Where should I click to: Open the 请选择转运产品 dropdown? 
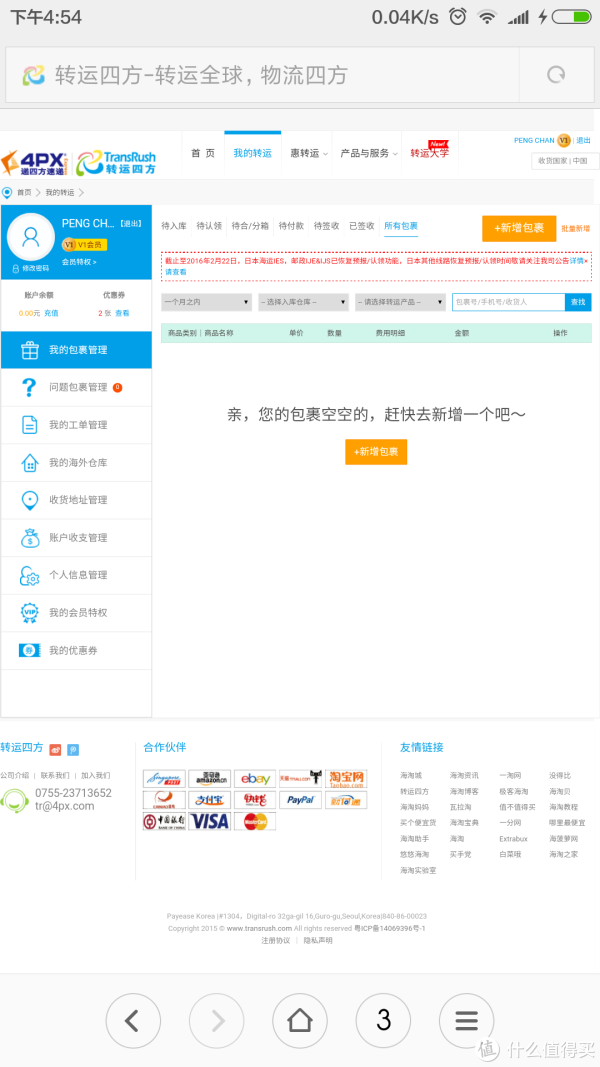[400, 302]
